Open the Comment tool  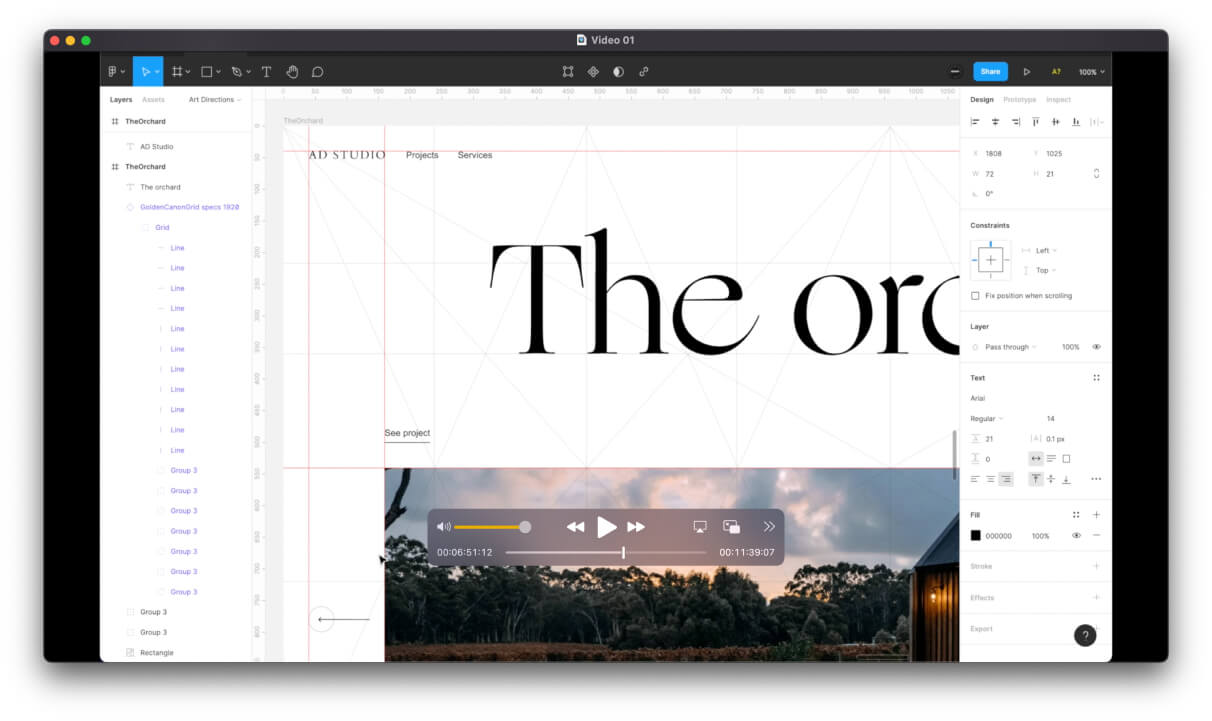(318, 71)
